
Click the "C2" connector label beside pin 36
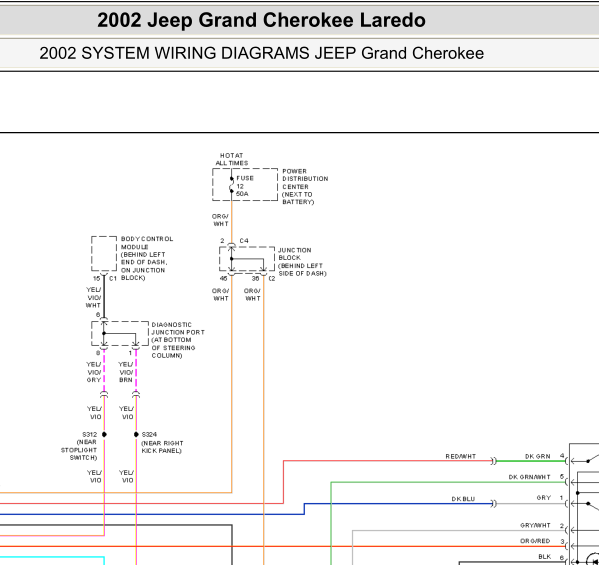click(272, 278)
